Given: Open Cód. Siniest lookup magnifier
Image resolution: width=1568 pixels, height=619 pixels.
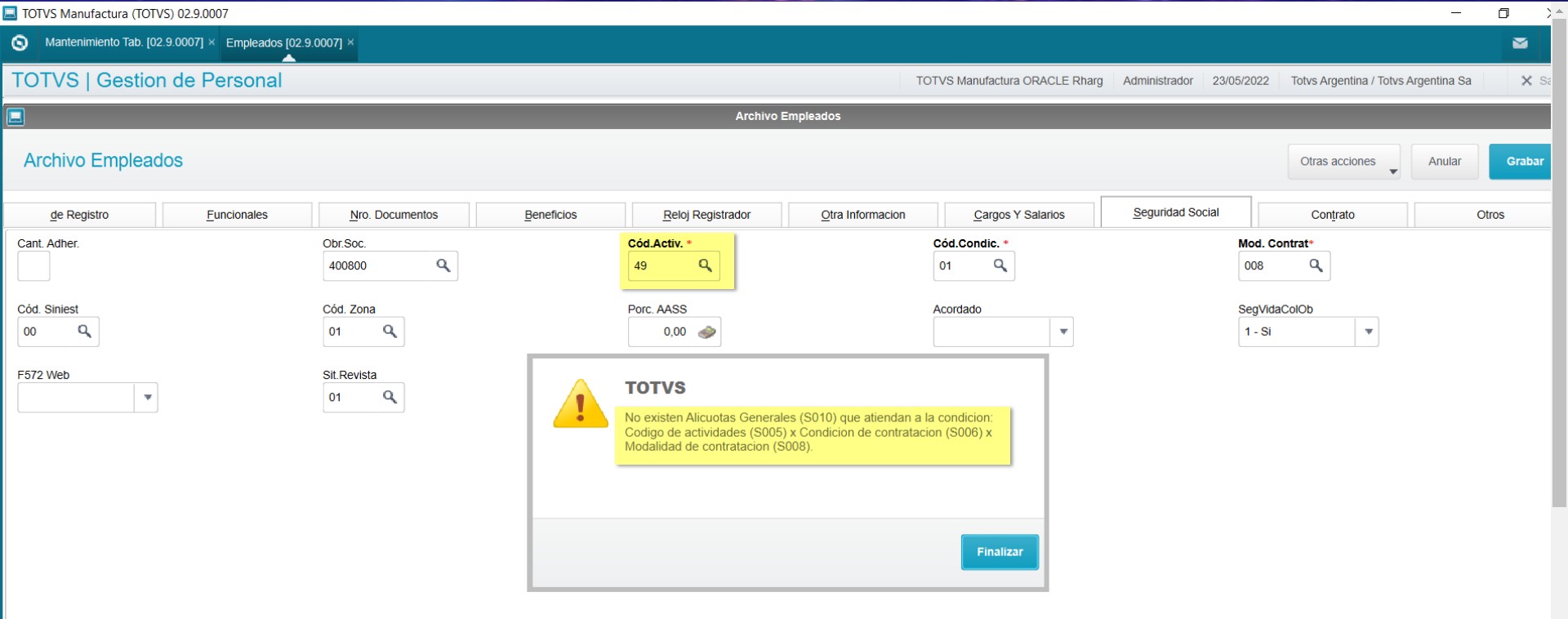Looking at the screenshot, I should click(84, 331).
